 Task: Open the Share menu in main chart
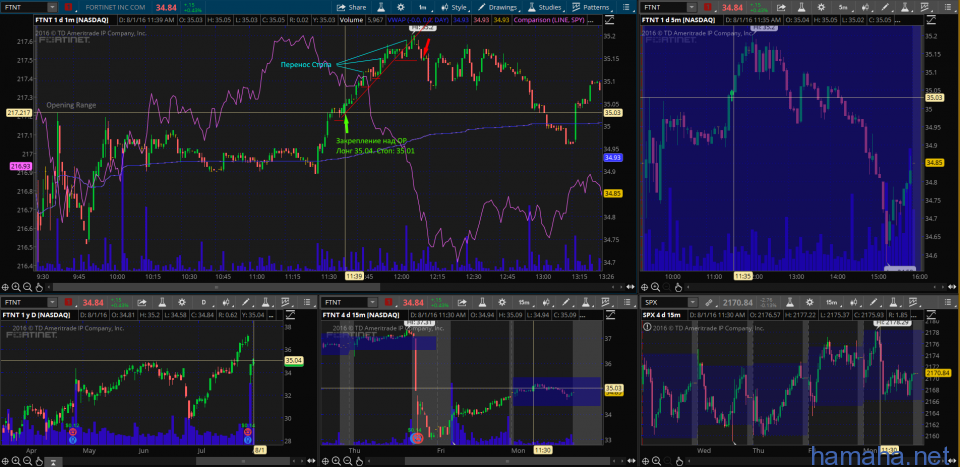coord(351,7)
